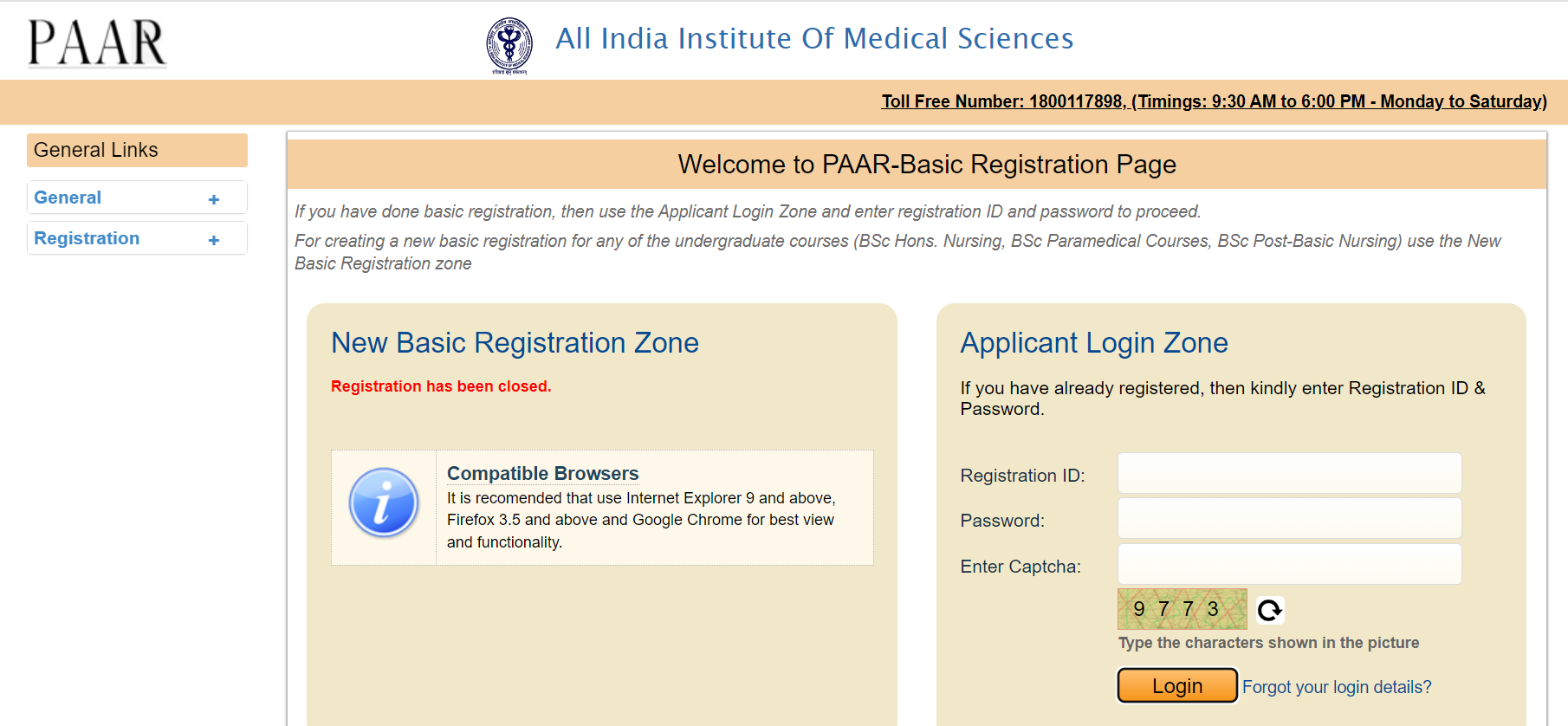Click the Toll Free Number link
The height and width of the screenshot is (726, 1568).
click(x=1214, y=101)
